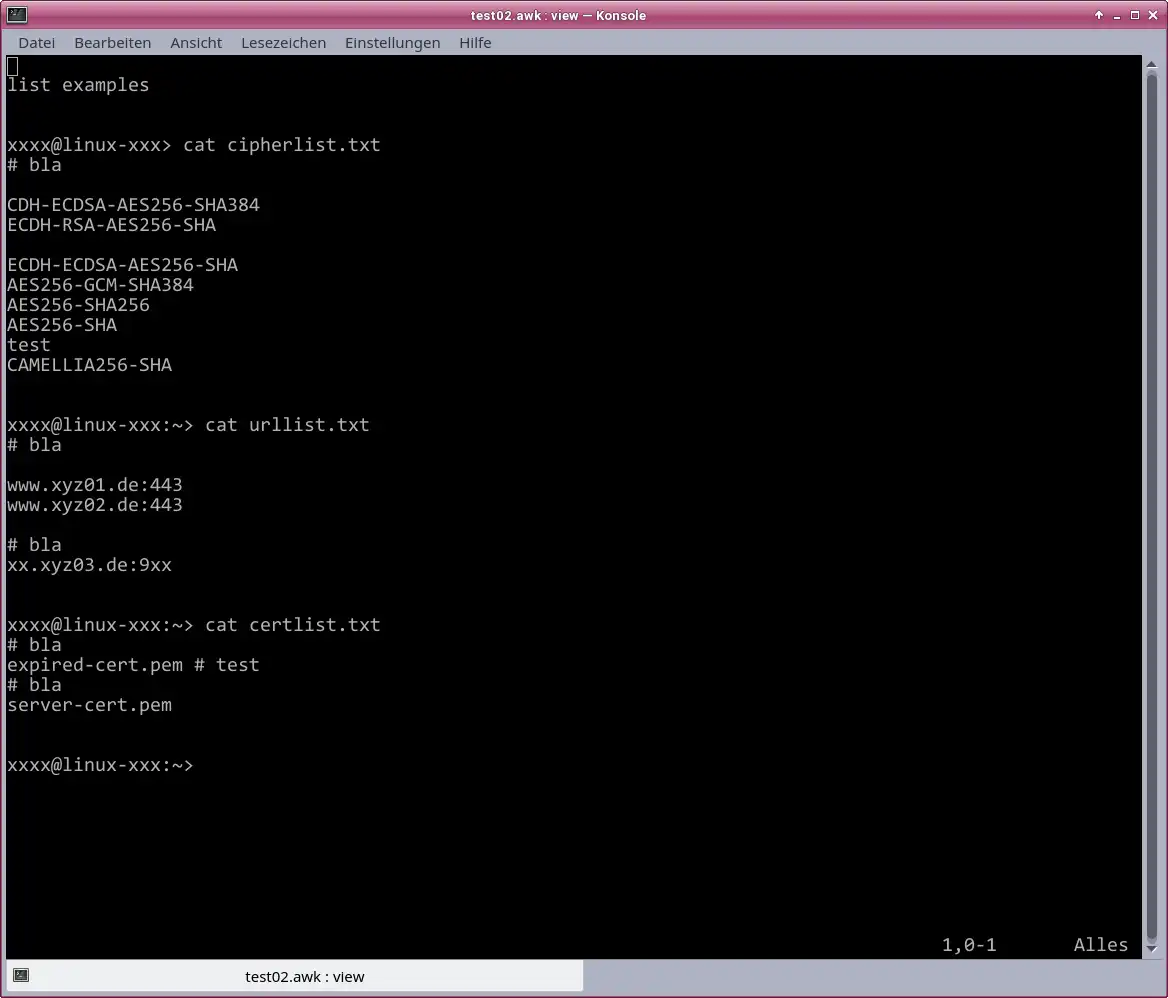Click 'expired-cert.pem # test' line
The image size is (1168, 998).
coord(133,665)
